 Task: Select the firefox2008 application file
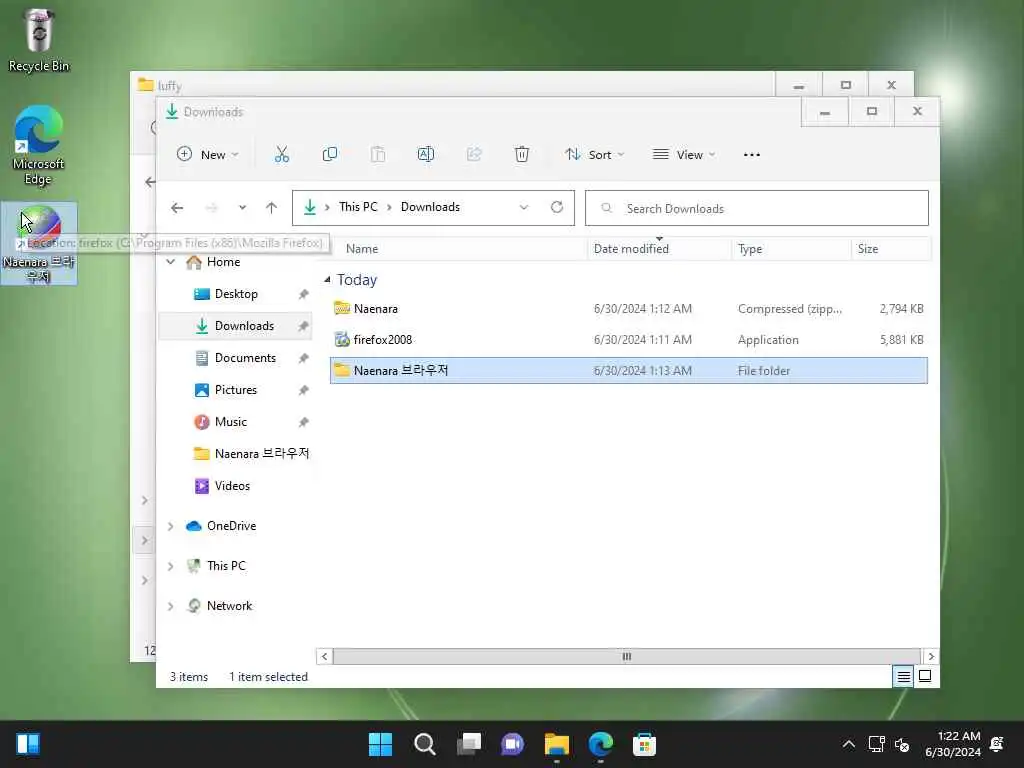[628, 340]
